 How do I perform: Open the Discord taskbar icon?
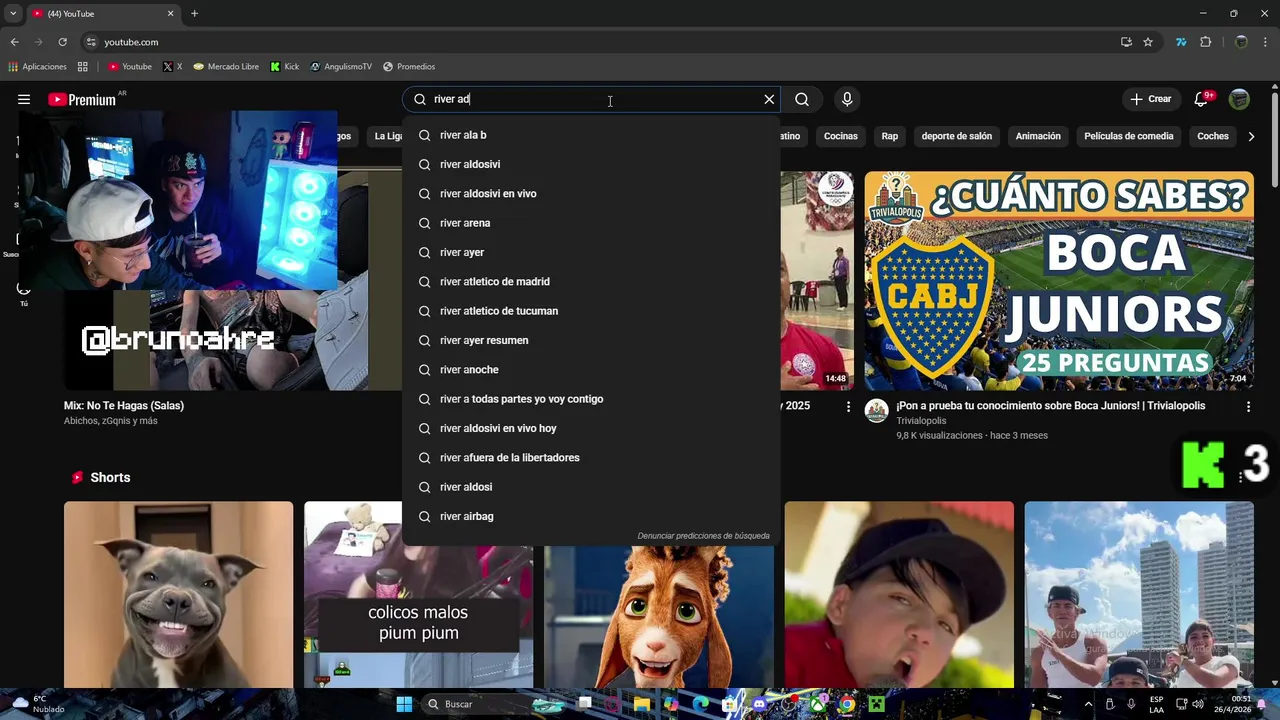click(760, 704)
